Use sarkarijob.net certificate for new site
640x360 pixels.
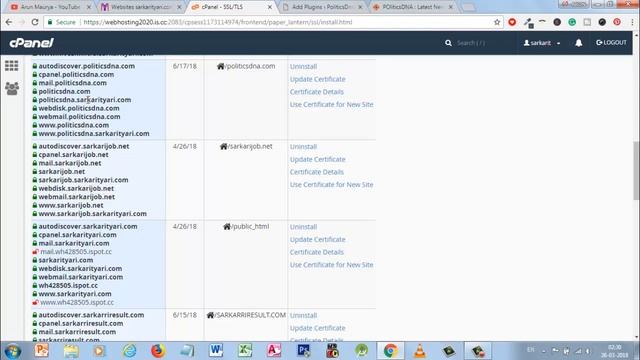[331, 184]
